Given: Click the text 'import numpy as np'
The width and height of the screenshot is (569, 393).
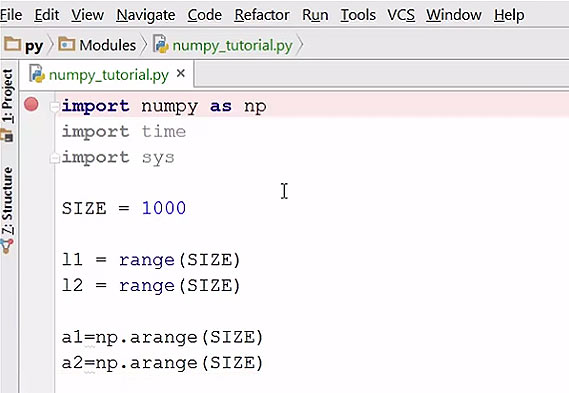Looking at the screenshot, I should click(164, 106).
